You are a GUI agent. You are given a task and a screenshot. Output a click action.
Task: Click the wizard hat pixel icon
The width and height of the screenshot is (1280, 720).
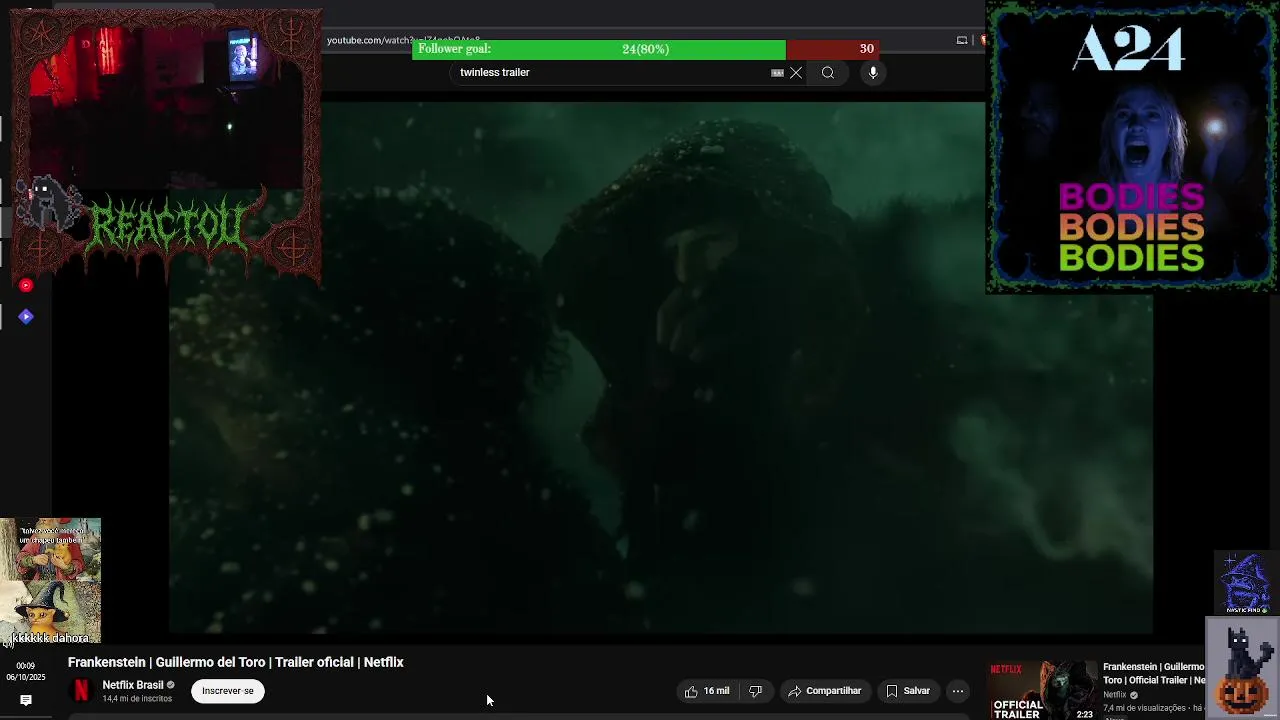pos(1246,583)
